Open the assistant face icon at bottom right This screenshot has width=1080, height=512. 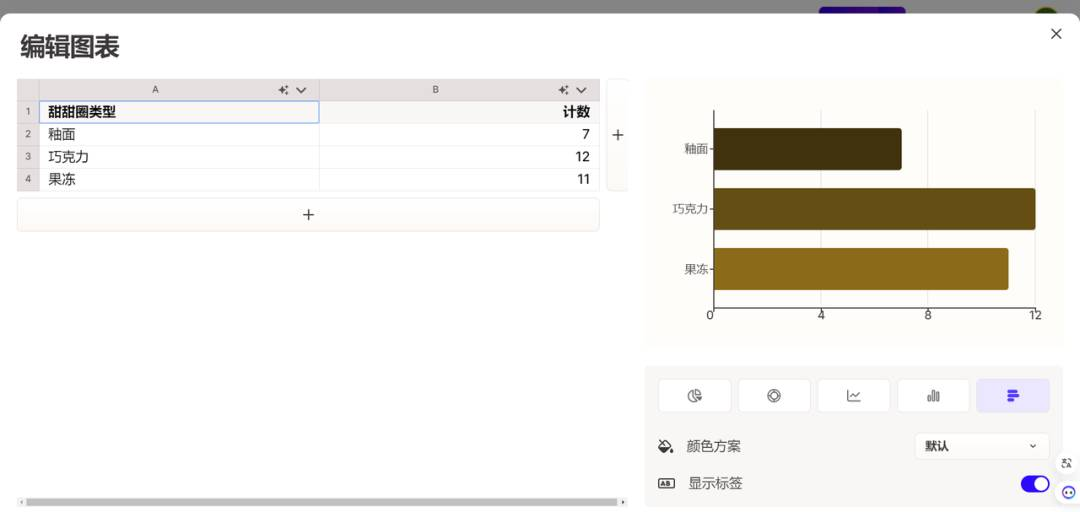[1068, 492]
